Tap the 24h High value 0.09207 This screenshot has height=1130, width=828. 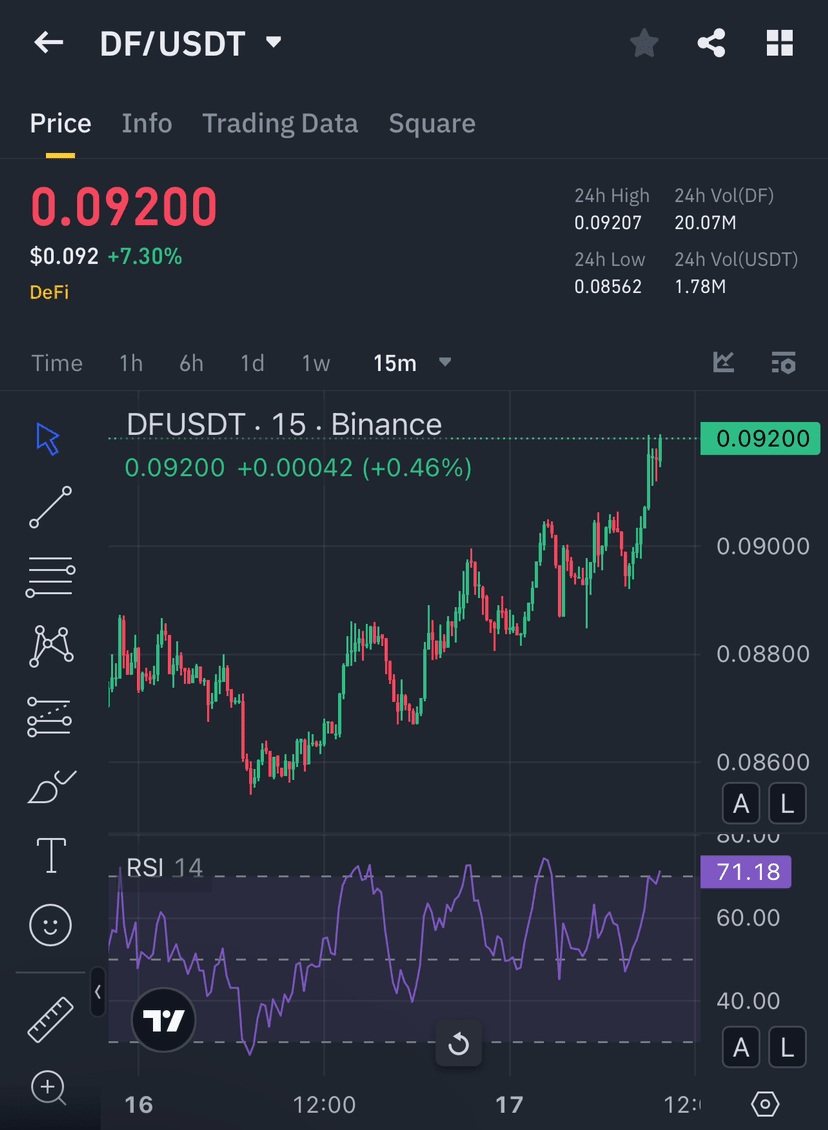pyautogui.click(x=607, y=223)
